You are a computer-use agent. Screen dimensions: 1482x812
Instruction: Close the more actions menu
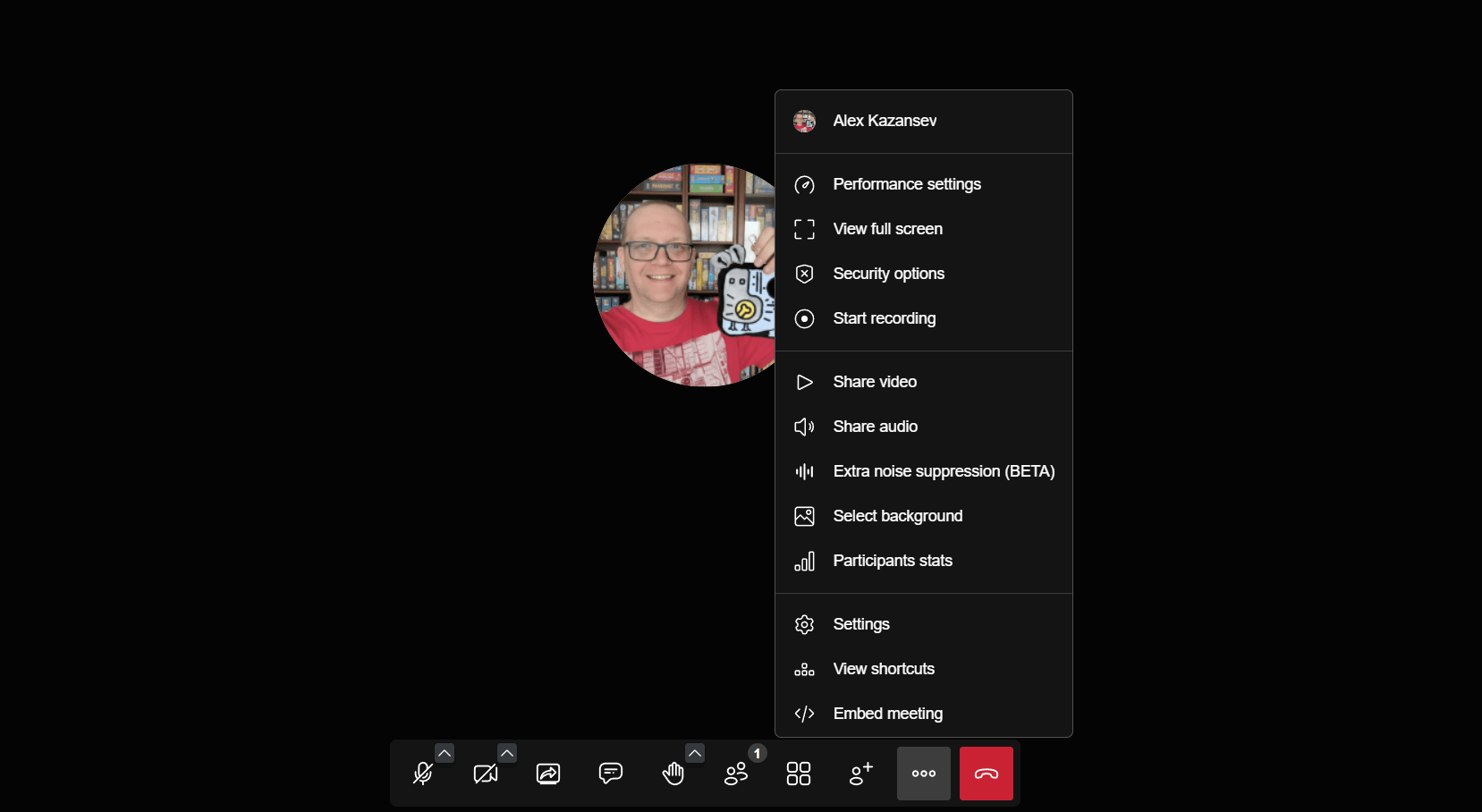924,774
